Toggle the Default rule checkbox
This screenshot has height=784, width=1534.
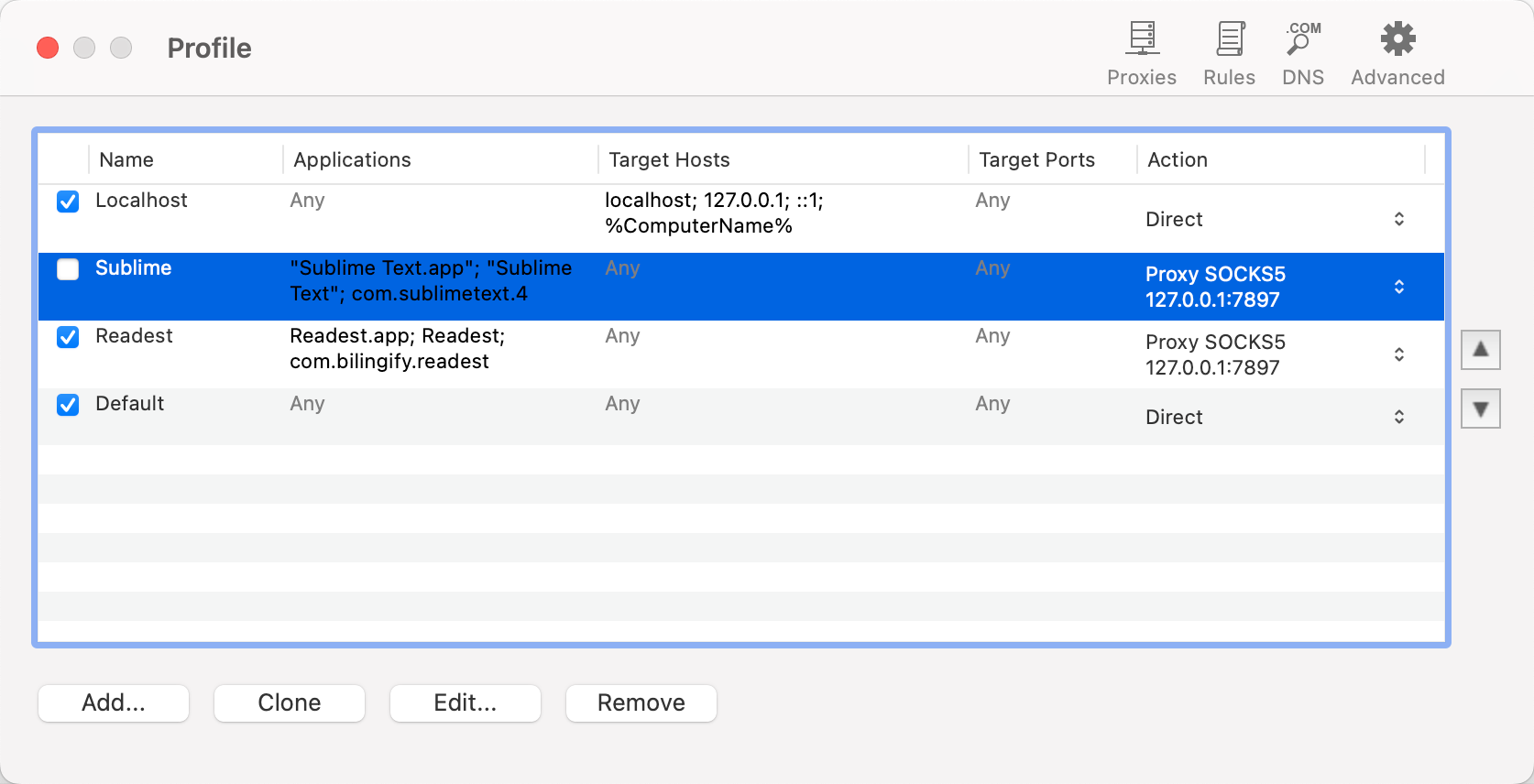[x=68, y=405]
